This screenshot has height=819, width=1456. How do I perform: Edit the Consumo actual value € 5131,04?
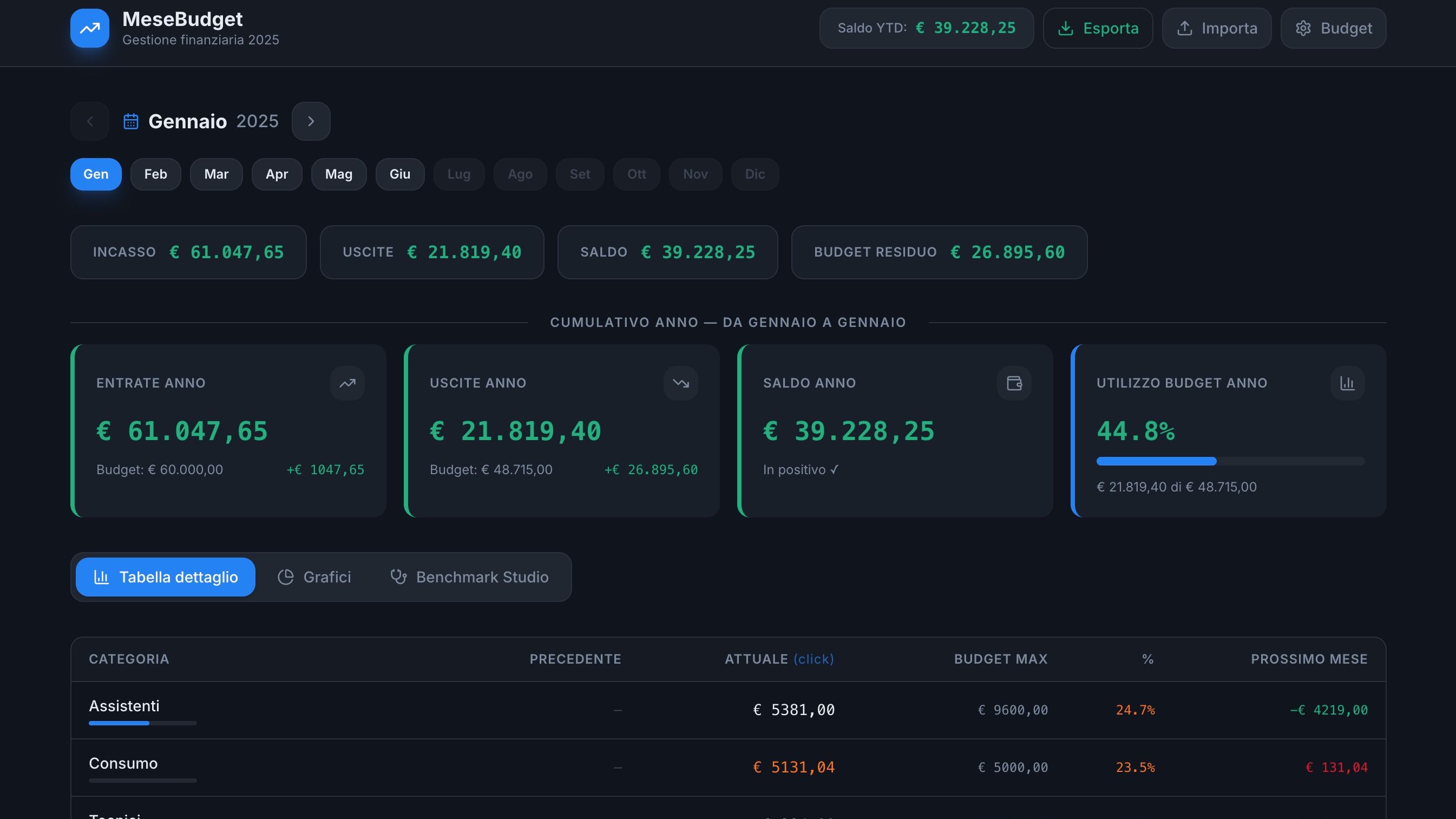pos(793,768)
